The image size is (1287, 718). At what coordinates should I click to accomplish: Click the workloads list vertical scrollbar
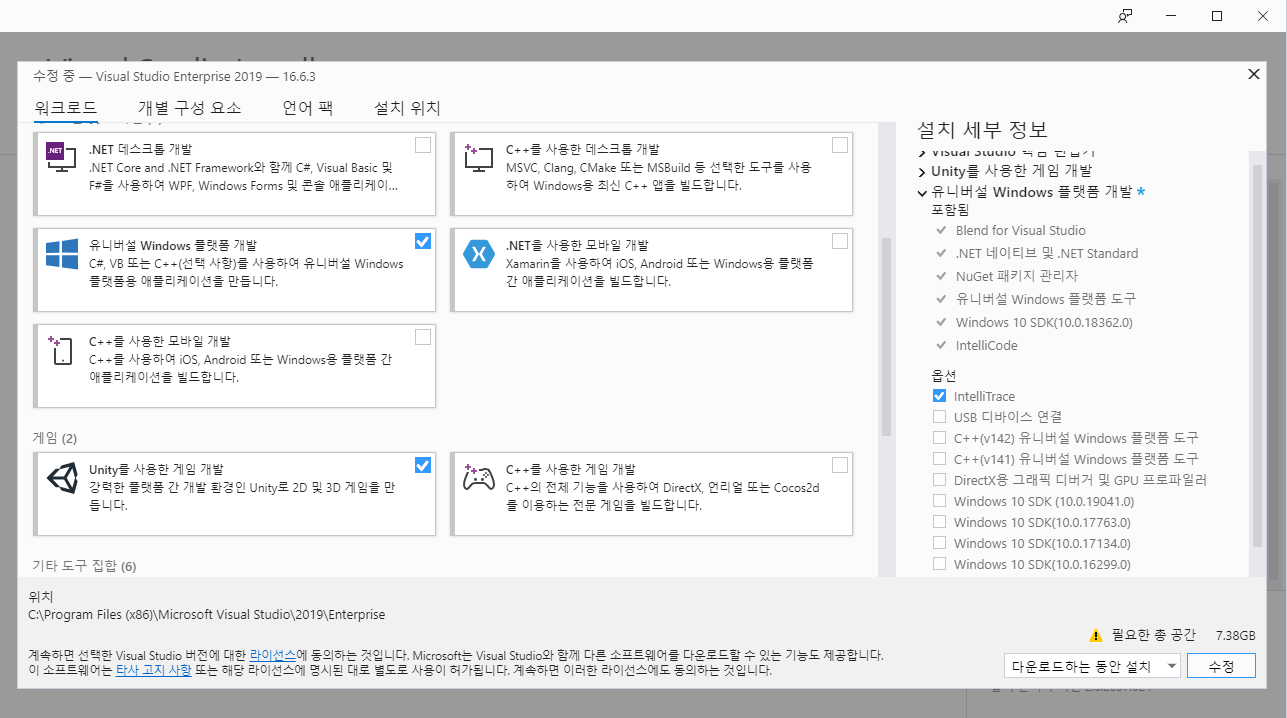[886, 335]
